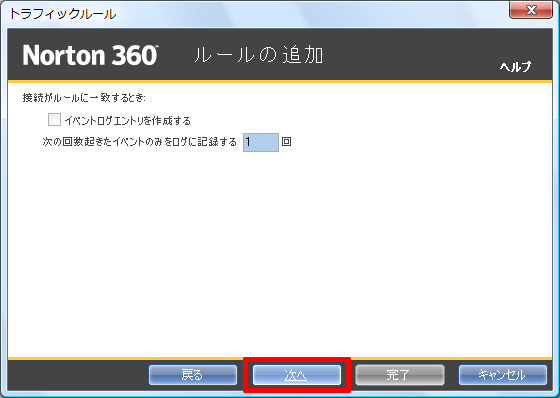The image size is (560, 398).
Task: Enable the イベントログエントリを作成する checkbox
Action: (x=54, y=120)
